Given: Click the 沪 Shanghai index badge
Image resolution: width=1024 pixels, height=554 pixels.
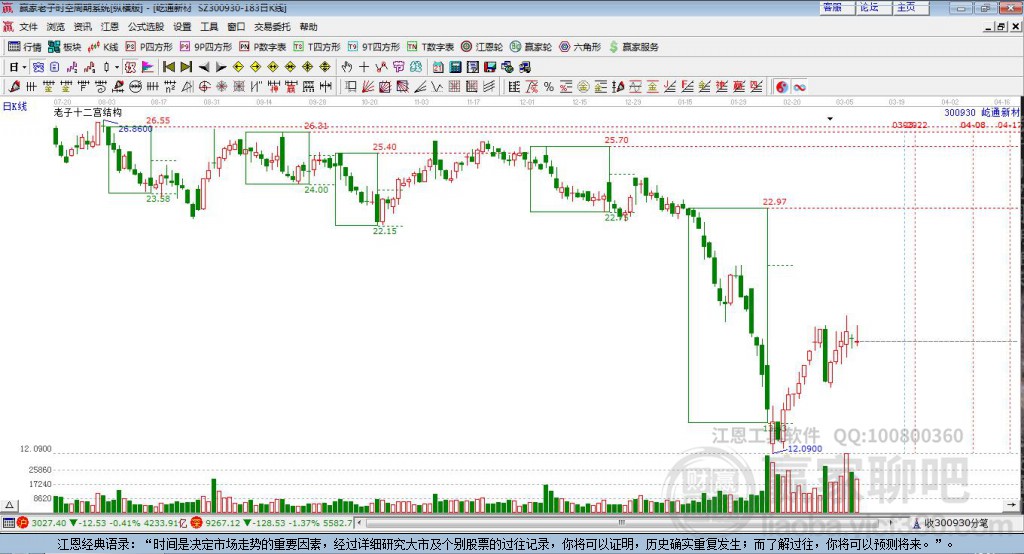Looking at the screenshot, I should tap(24, 523).
